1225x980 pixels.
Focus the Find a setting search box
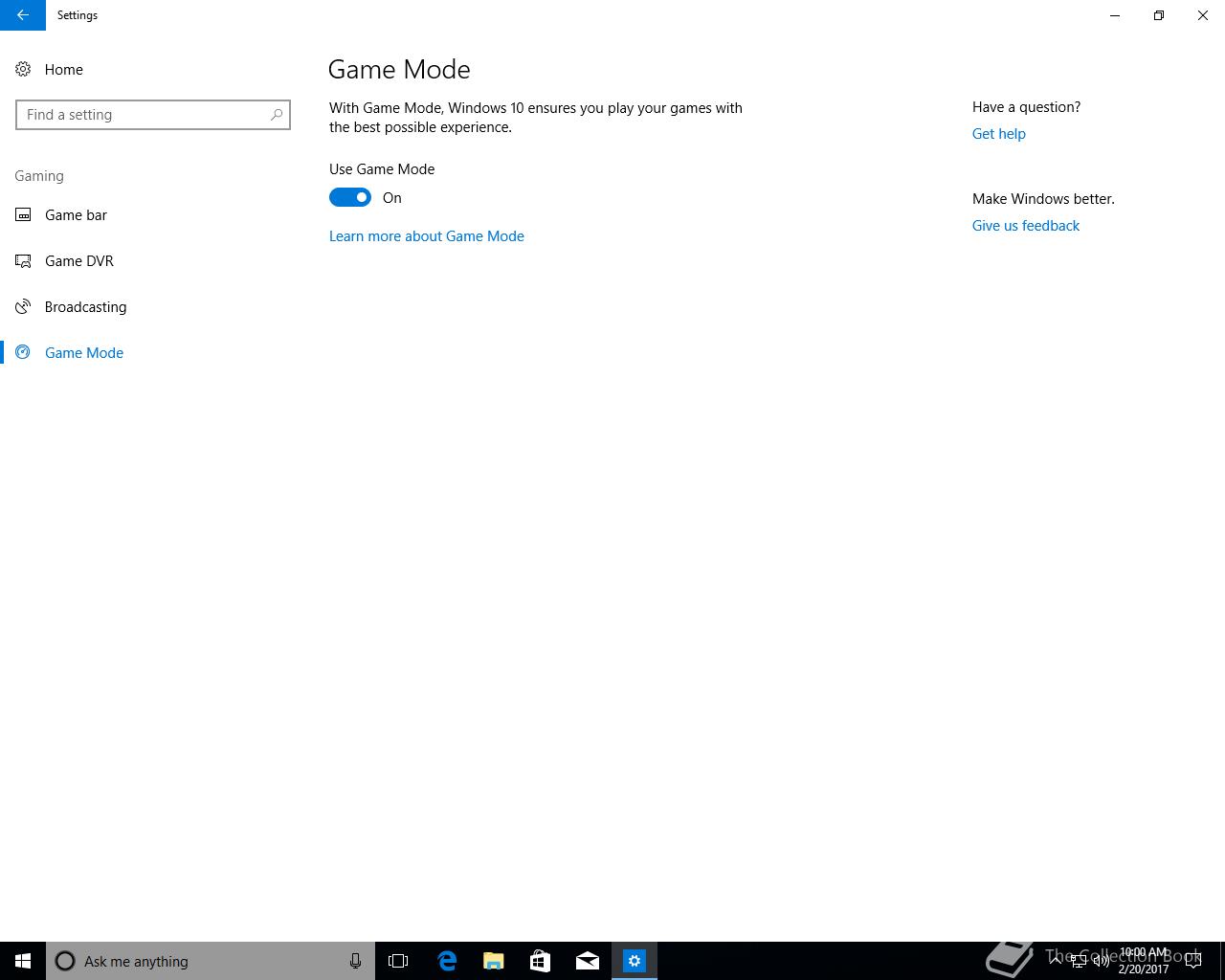coord(153,115)
